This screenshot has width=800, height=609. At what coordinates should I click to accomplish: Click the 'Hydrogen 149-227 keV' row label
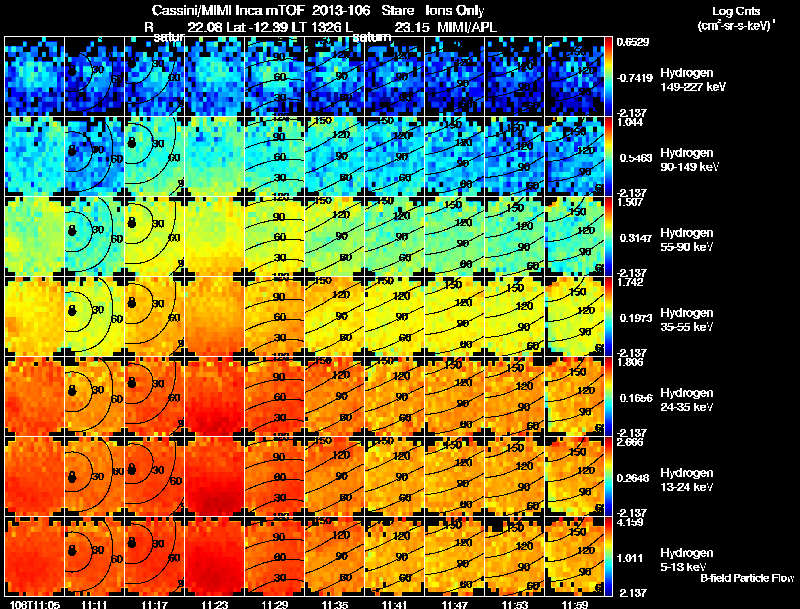693,80
